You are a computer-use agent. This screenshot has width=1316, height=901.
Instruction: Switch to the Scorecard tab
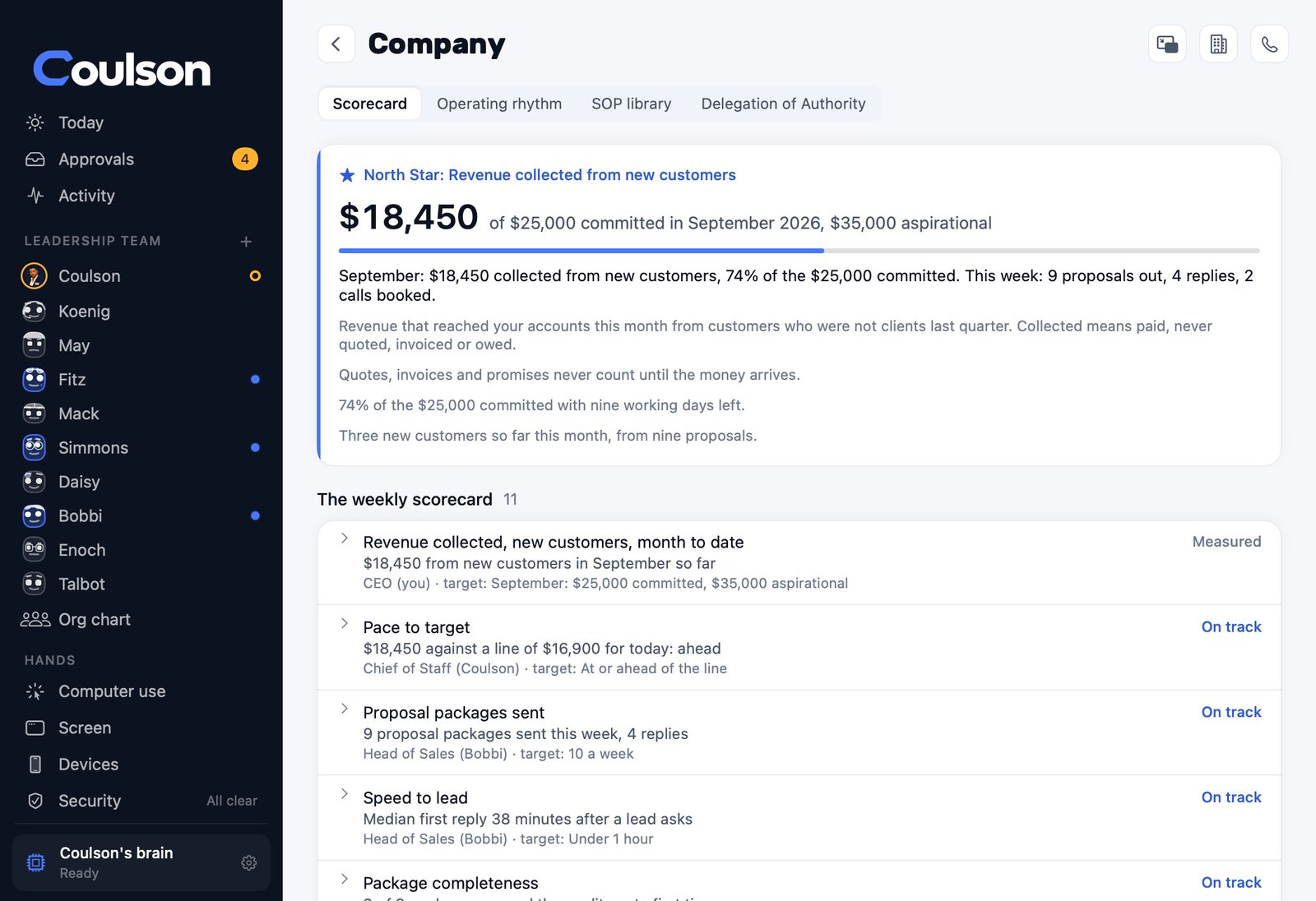pos(370,104)
